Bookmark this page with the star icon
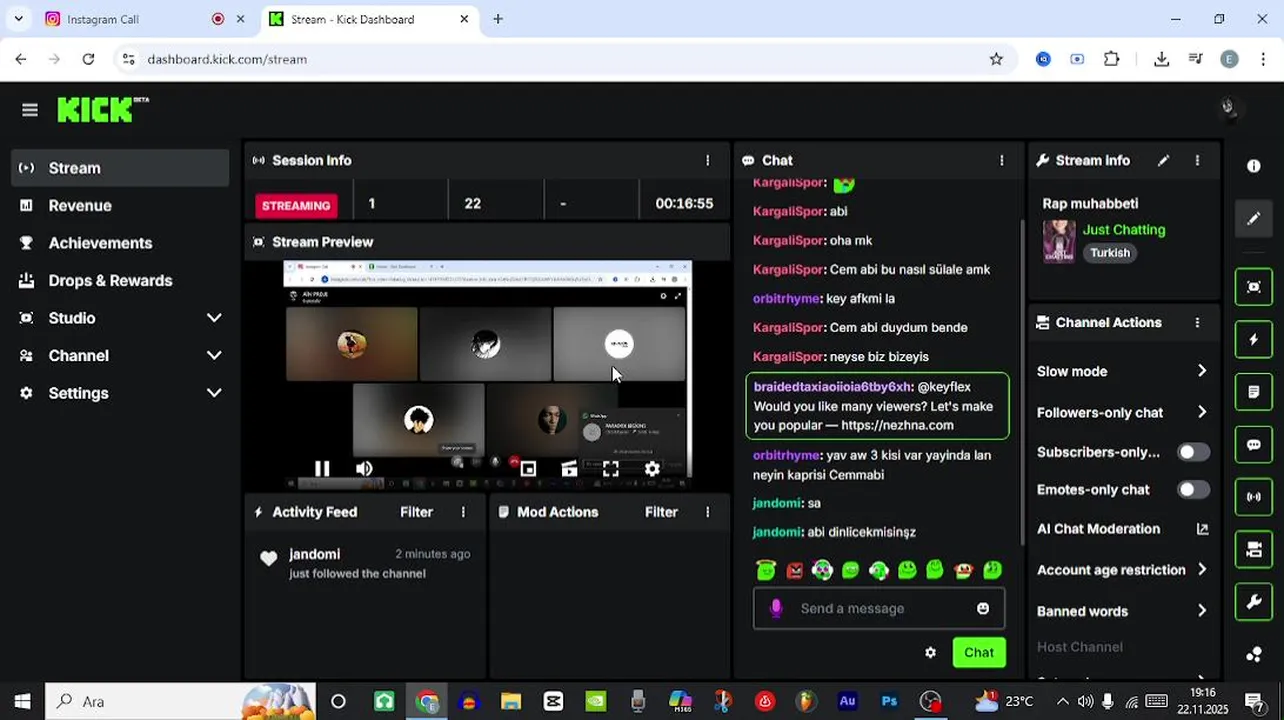The height and width of the screenshot is (720, 1284). click(996, 59)
